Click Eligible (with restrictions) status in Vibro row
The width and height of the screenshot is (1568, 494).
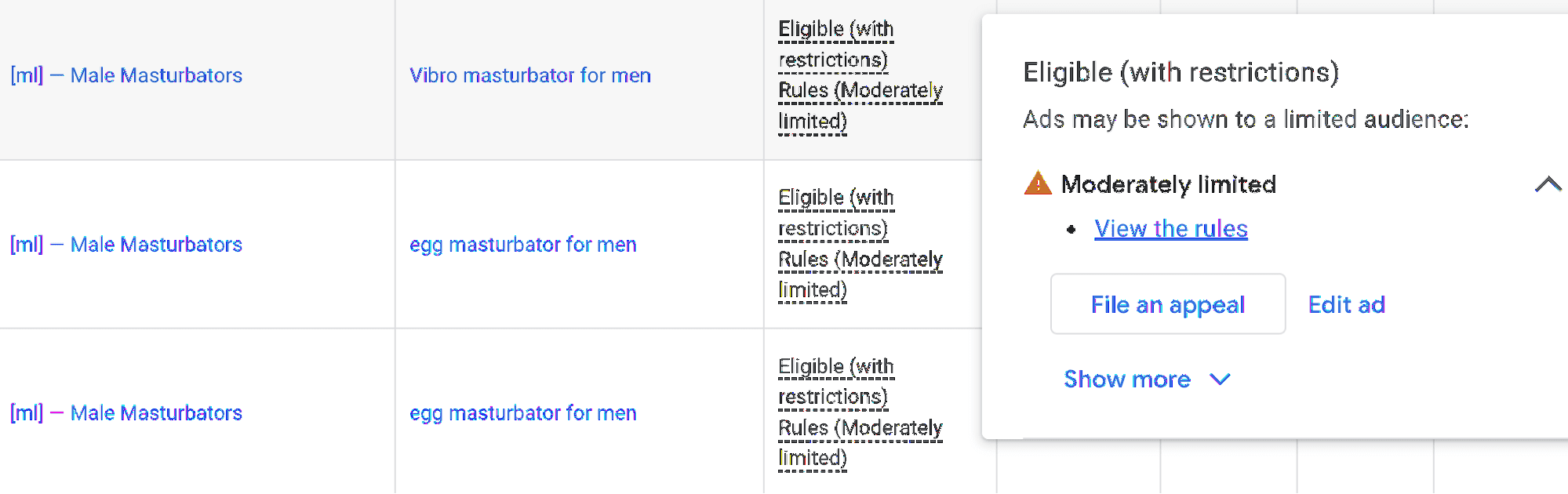click(835, 44)
